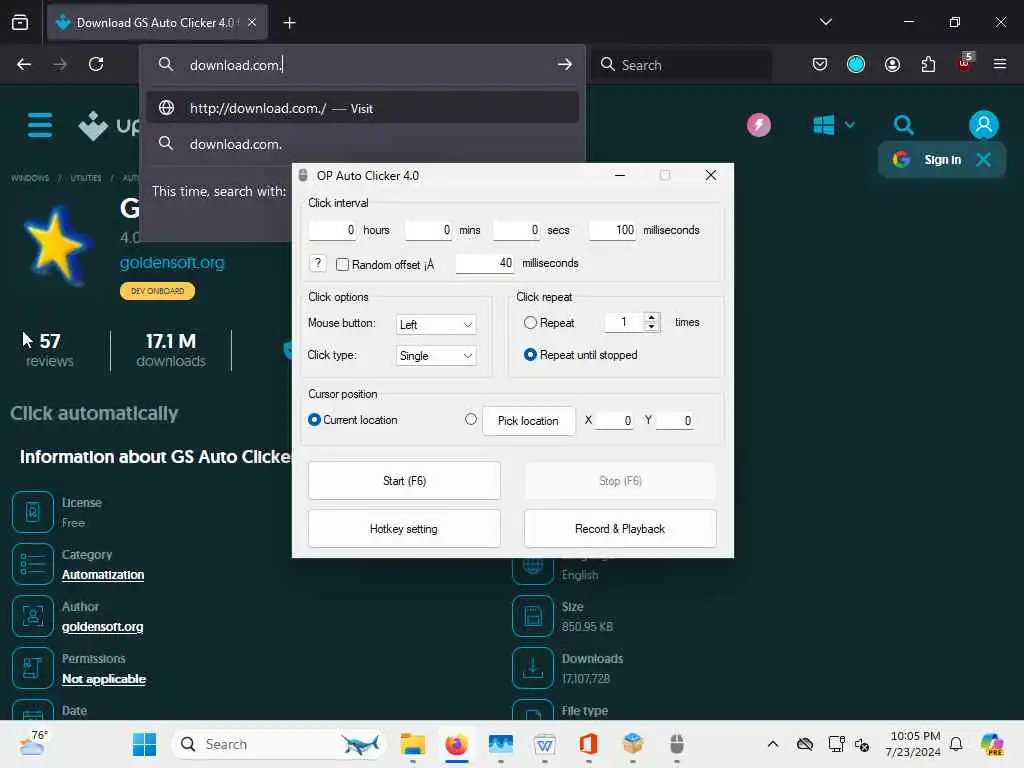The image size is (1024, 768).
Task: Click the milliseconds interval field showing 100
Action: [x=613, y=230]
